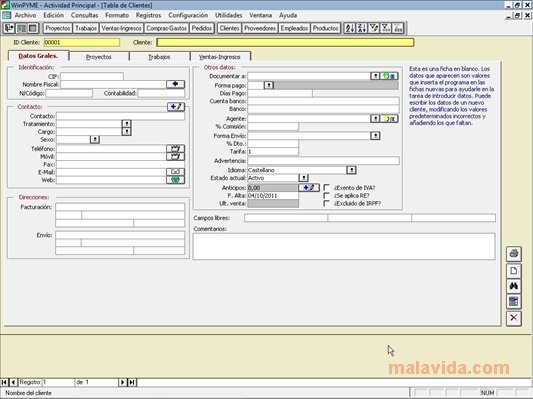The image size is (533, 399).
Task: Sort records ascending A-Z
Action: point(350,28)
